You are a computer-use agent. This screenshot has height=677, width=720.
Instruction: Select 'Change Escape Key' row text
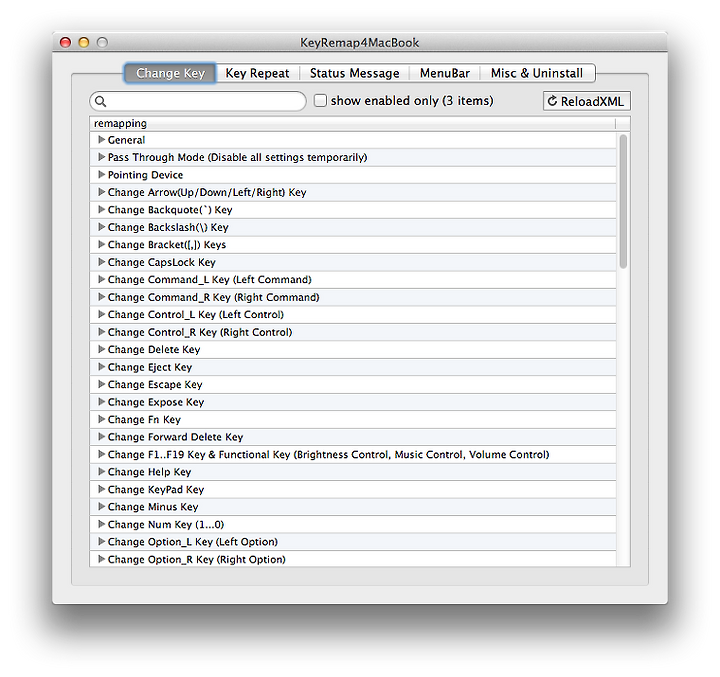[x=155, y=384]
